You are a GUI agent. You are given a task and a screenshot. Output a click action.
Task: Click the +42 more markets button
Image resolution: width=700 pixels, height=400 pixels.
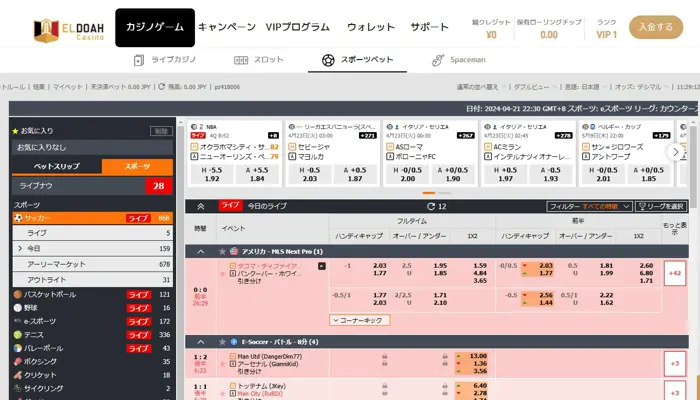pos(674,272)
